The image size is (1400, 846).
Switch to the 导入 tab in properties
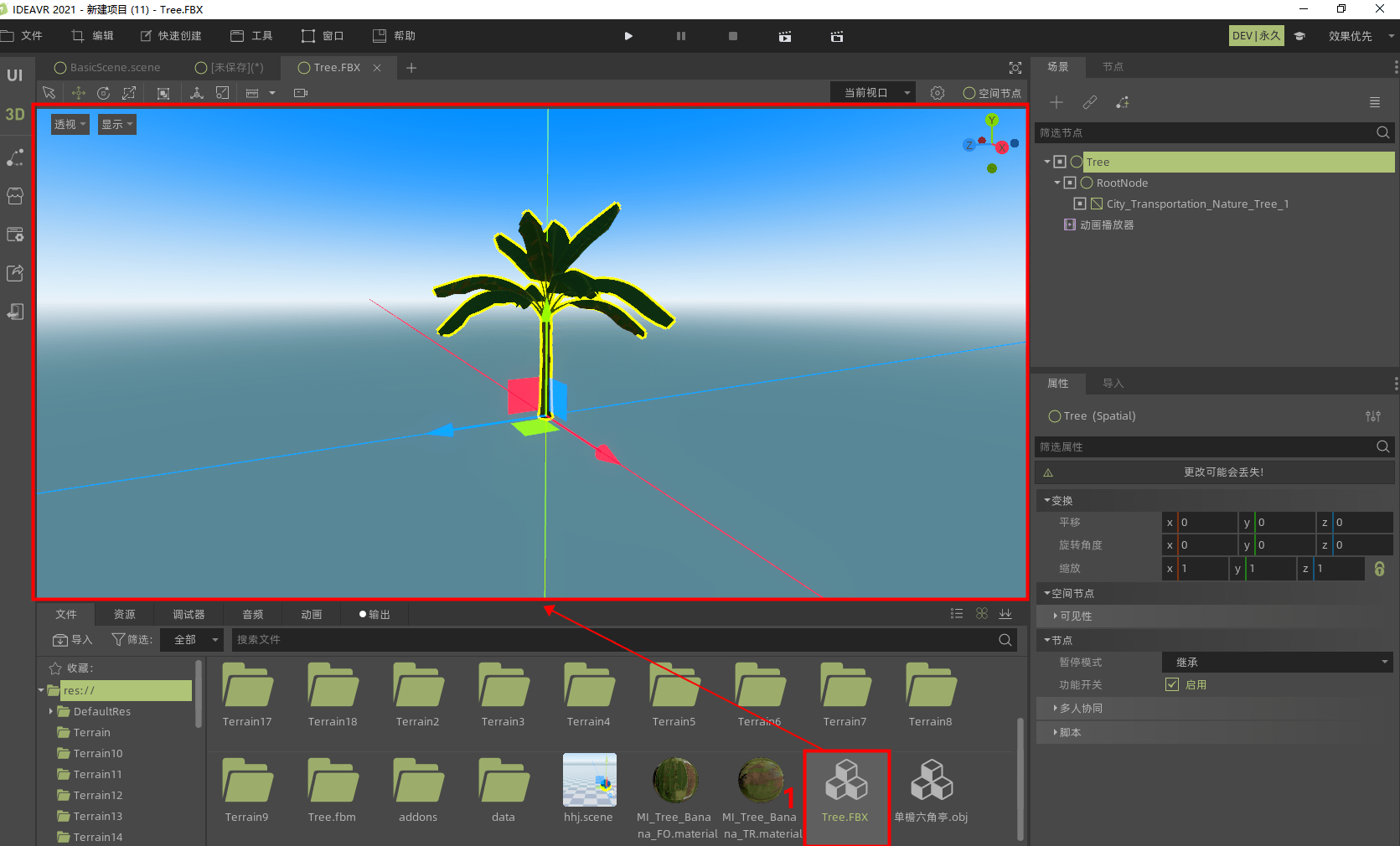[1113, 384]
